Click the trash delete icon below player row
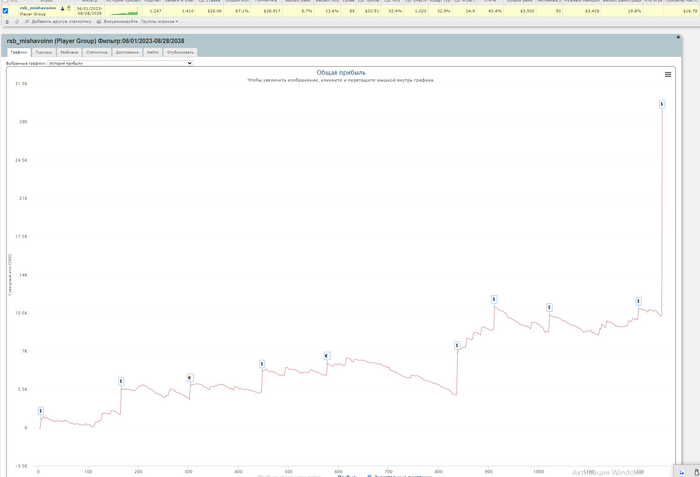The height and width of the screenshot is (477, 700). (x=6, y=20)
